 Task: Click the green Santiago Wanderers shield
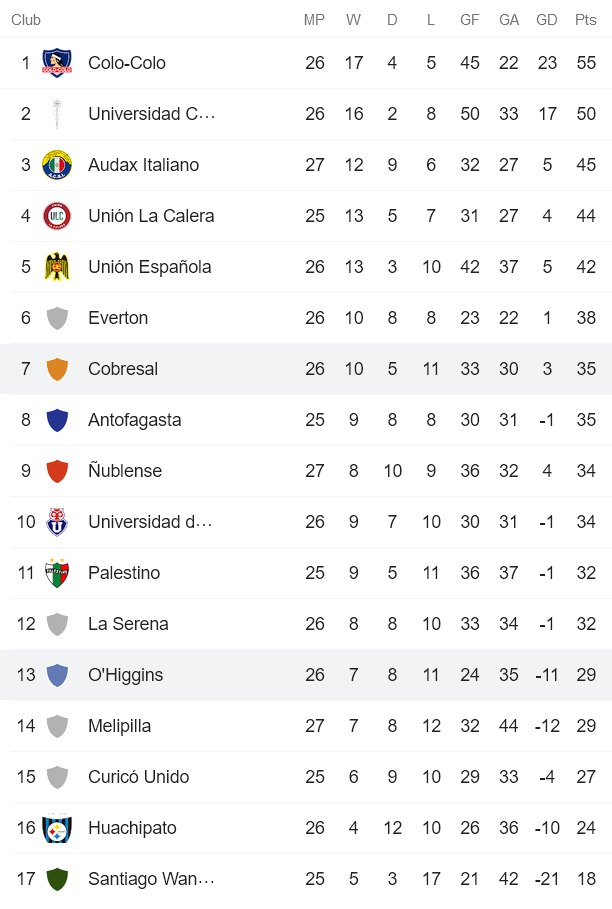[x=57, y=879]
